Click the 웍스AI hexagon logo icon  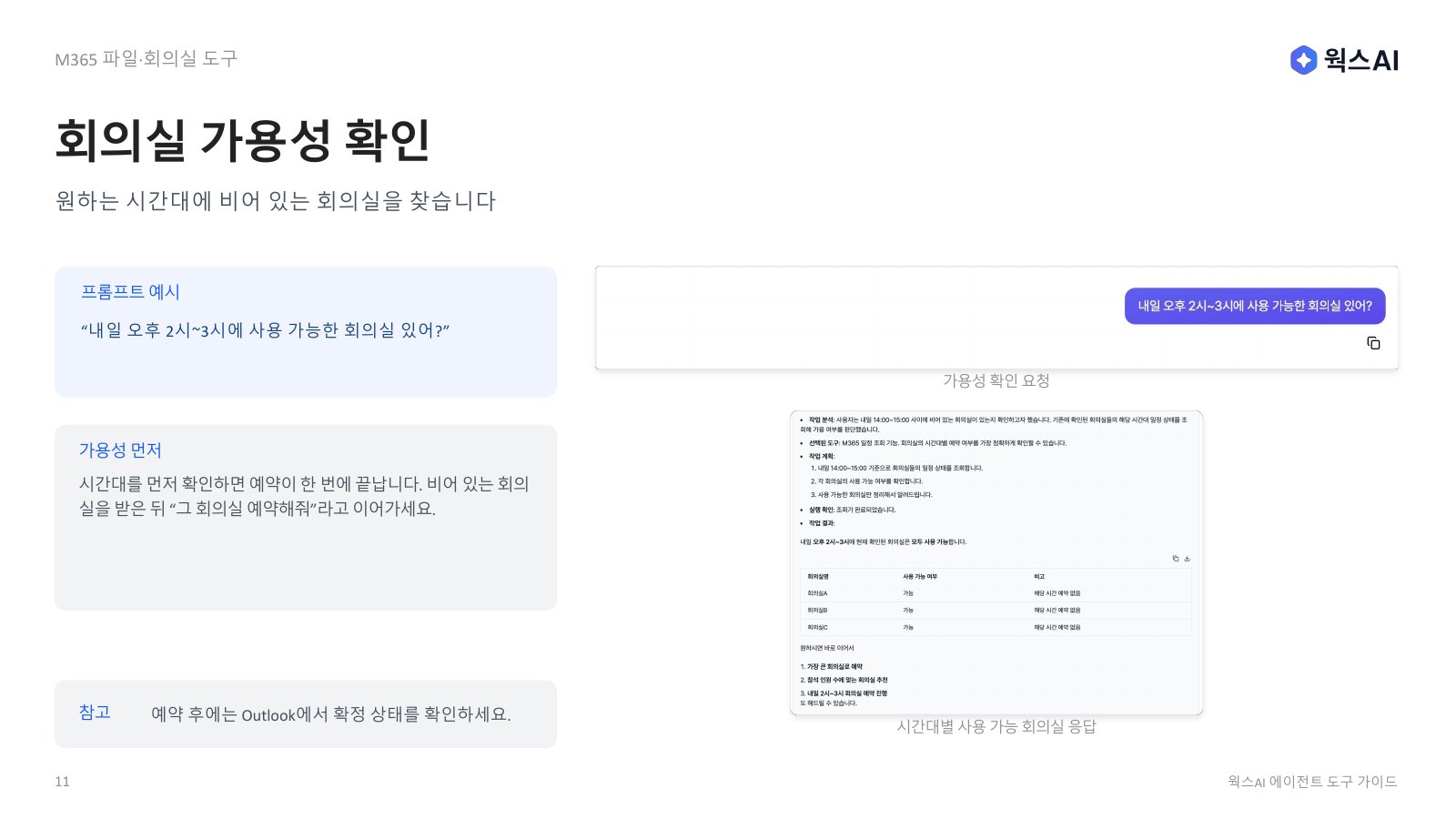pyautogui.click(x=1303, y=60)
